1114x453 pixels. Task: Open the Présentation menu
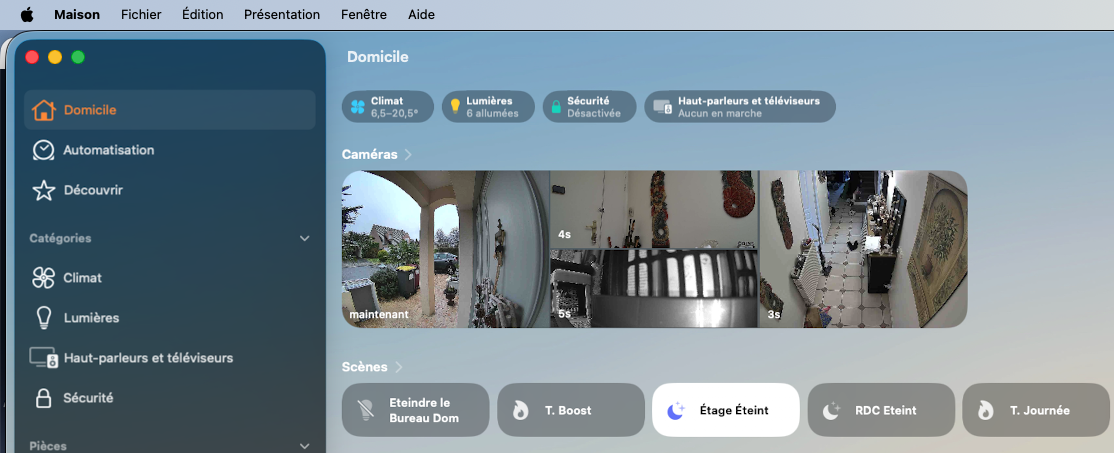(x=281, y=15)
